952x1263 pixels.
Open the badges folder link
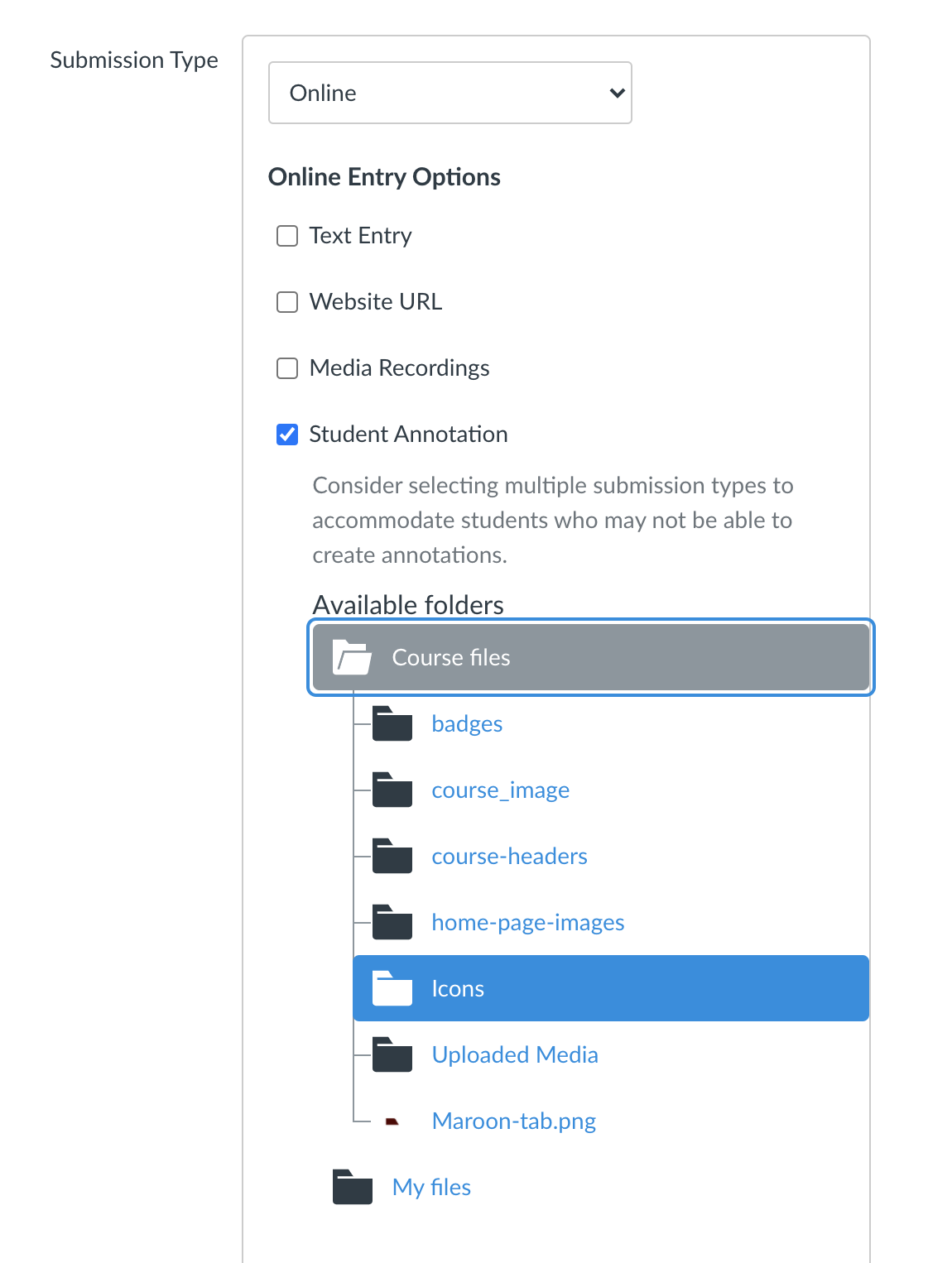(x=467, y=723)
